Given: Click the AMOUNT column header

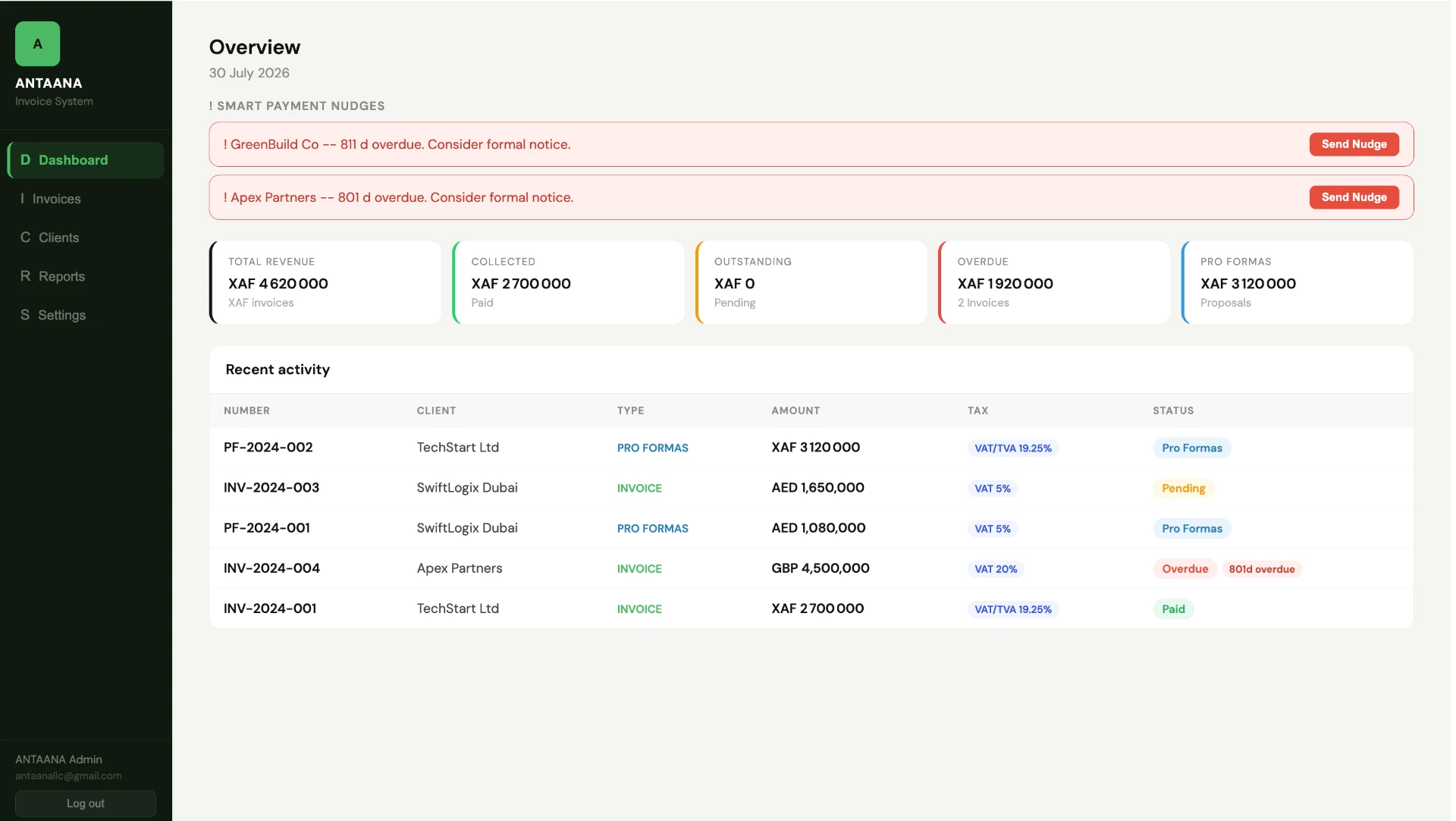Looking at the screenshot, I should [x=795, y=410].
